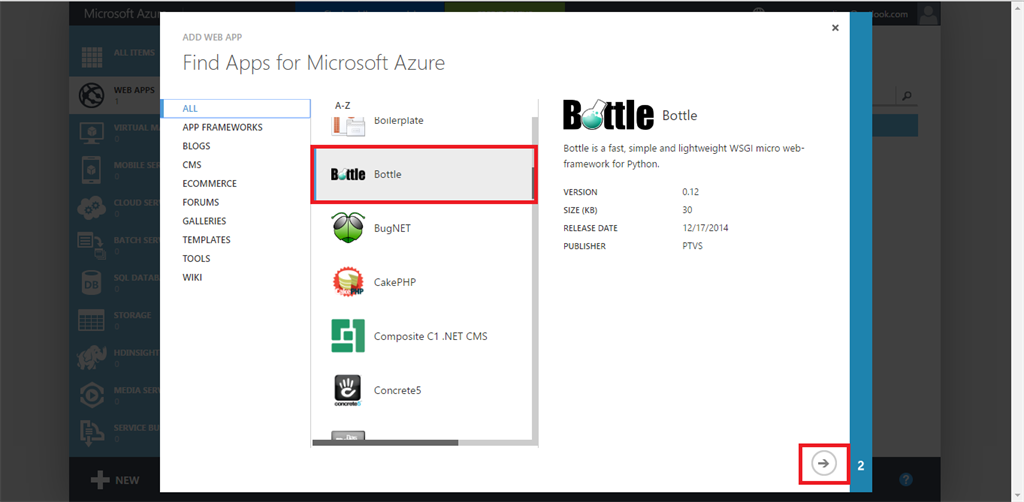Screen dimensions: 1024x502
Task: Click the 12/17/2014 release date
Action: (x=705, y=228)
